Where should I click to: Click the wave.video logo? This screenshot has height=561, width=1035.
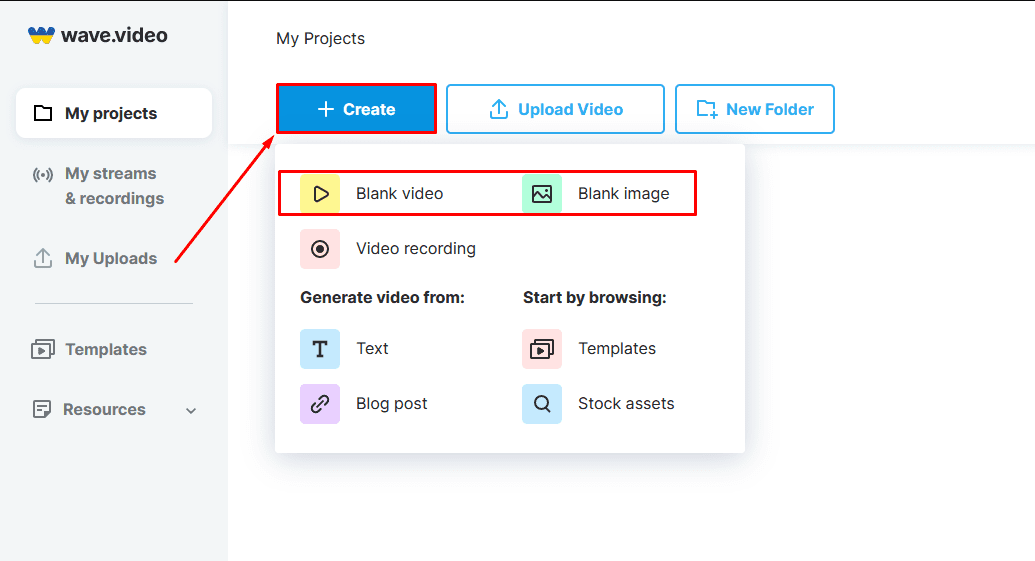coord(98,35)
